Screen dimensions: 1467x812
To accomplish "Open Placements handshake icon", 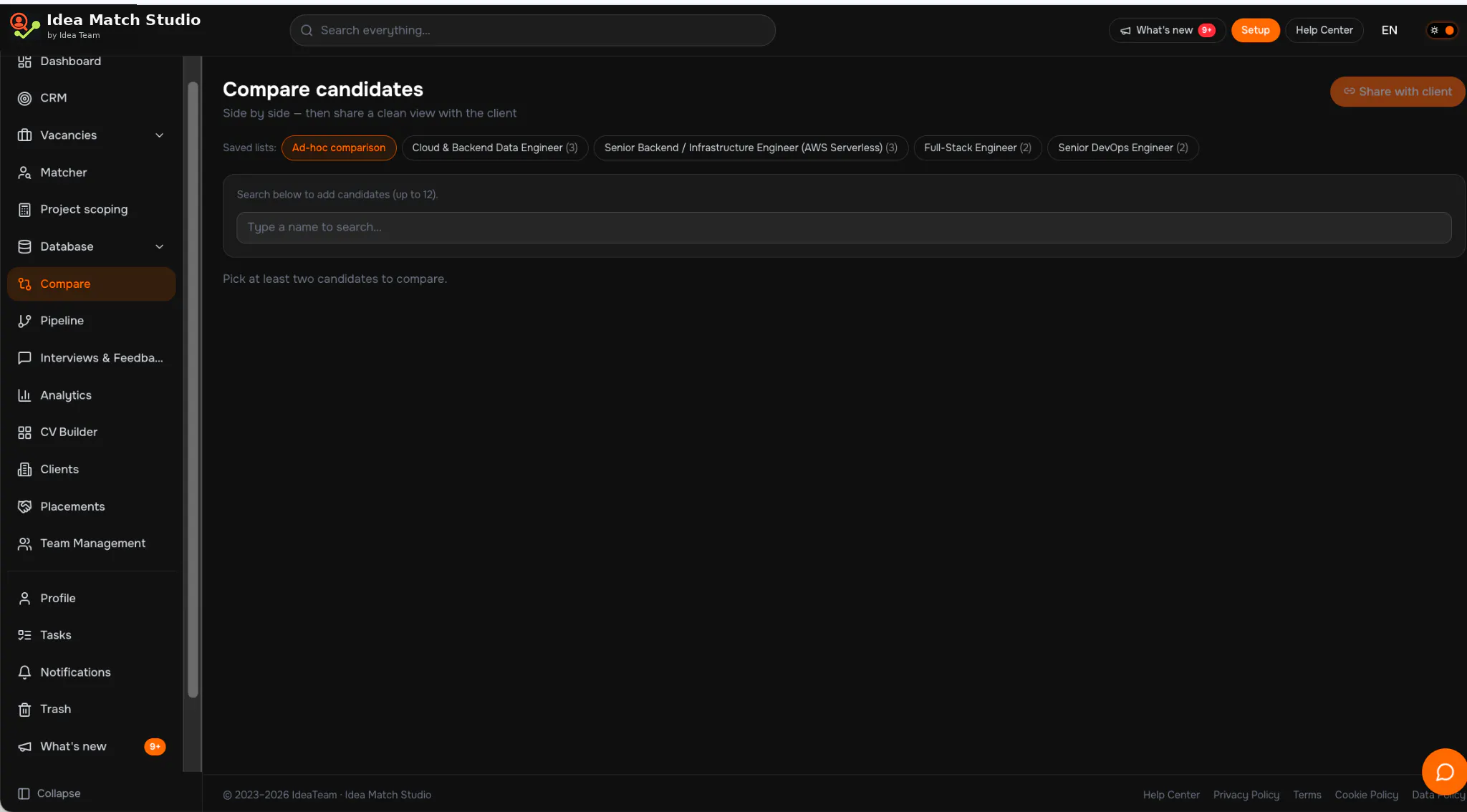I will 24,507.
